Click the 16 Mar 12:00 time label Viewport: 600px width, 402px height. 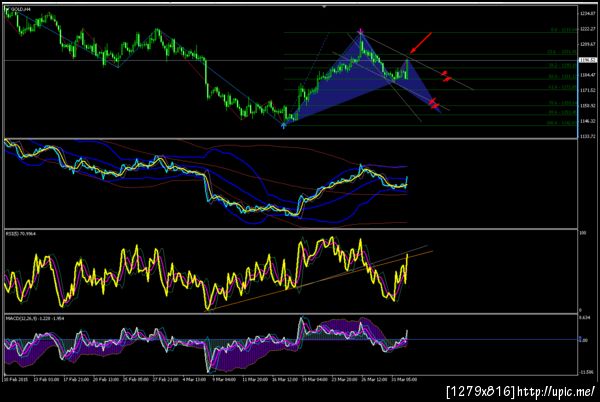click(285, 380)
